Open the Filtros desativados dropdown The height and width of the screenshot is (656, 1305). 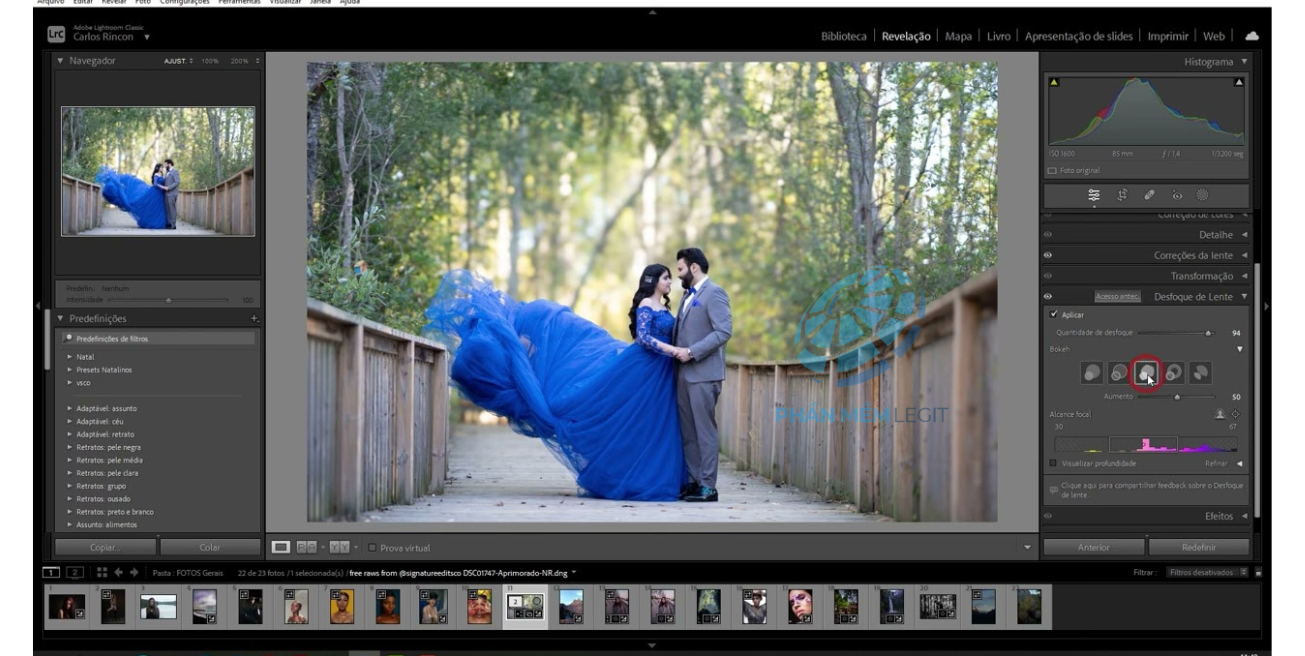click(1207, 573)
